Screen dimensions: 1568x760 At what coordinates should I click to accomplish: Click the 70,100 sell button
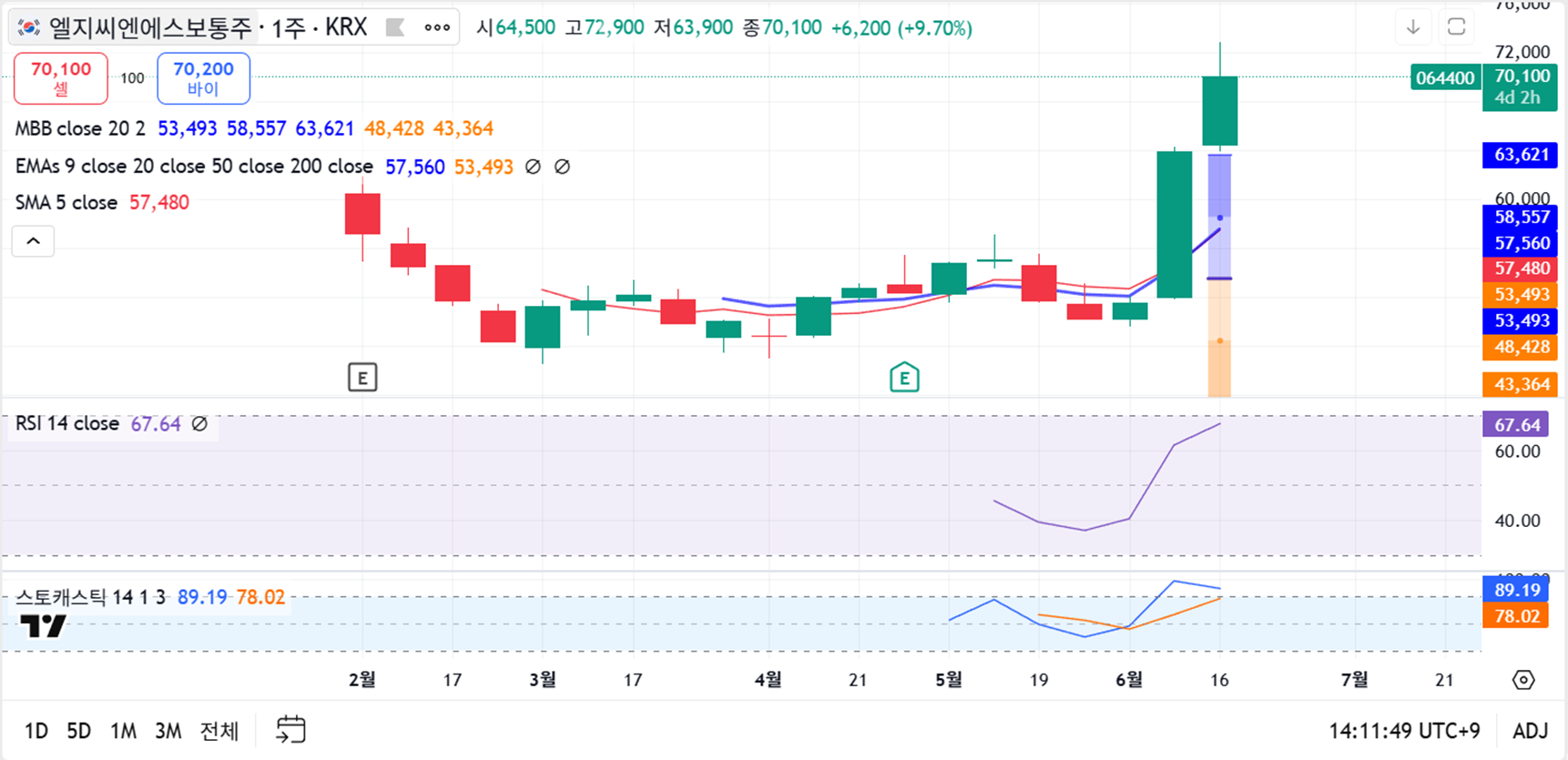tap(61, 78)
